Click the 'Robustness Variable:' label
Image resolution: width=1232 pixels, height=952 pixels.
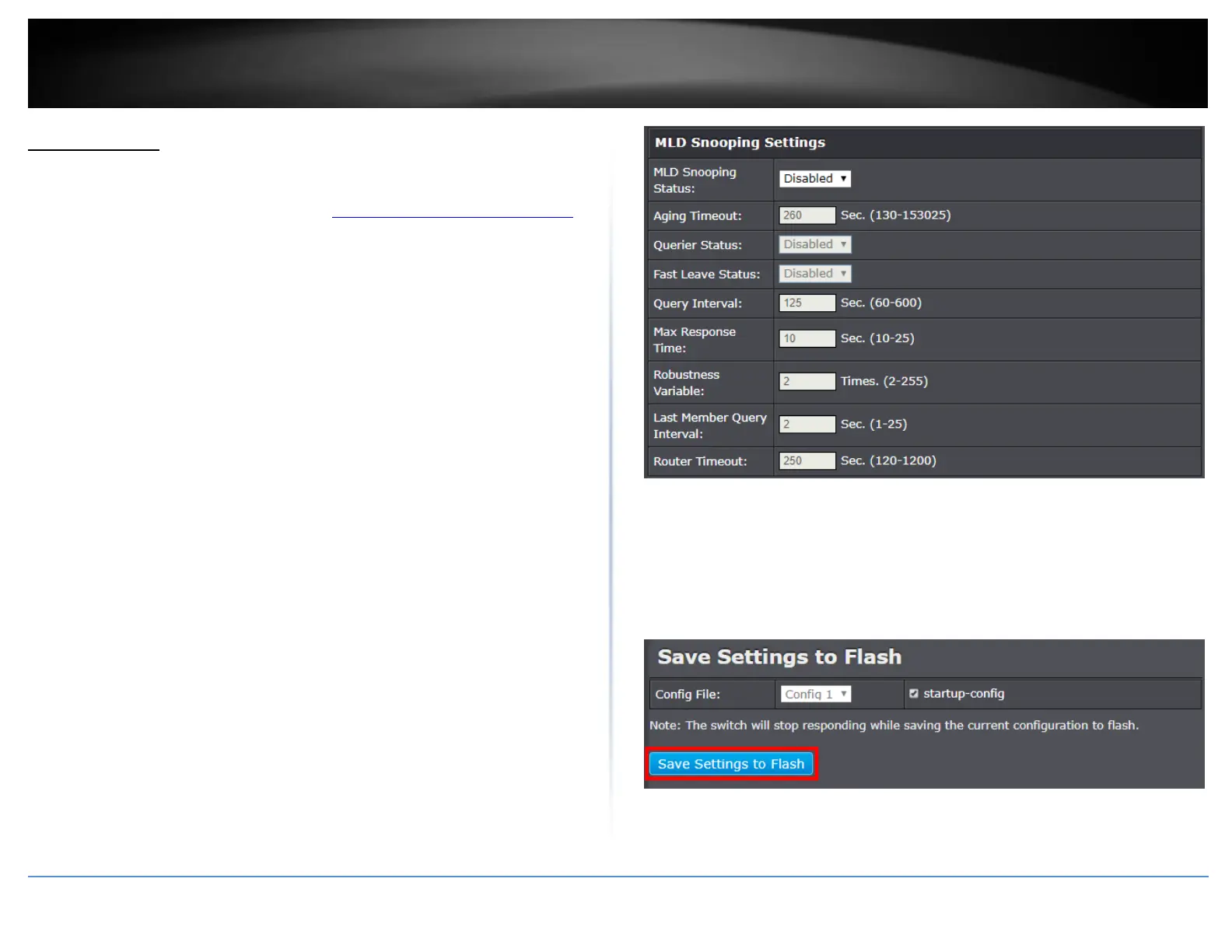(686, 383)
